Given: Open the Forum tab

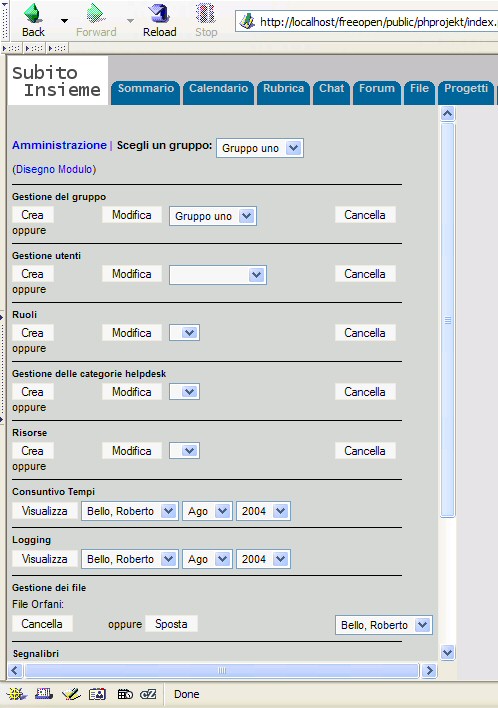Looking at the screenshot, I should [377, 90].
